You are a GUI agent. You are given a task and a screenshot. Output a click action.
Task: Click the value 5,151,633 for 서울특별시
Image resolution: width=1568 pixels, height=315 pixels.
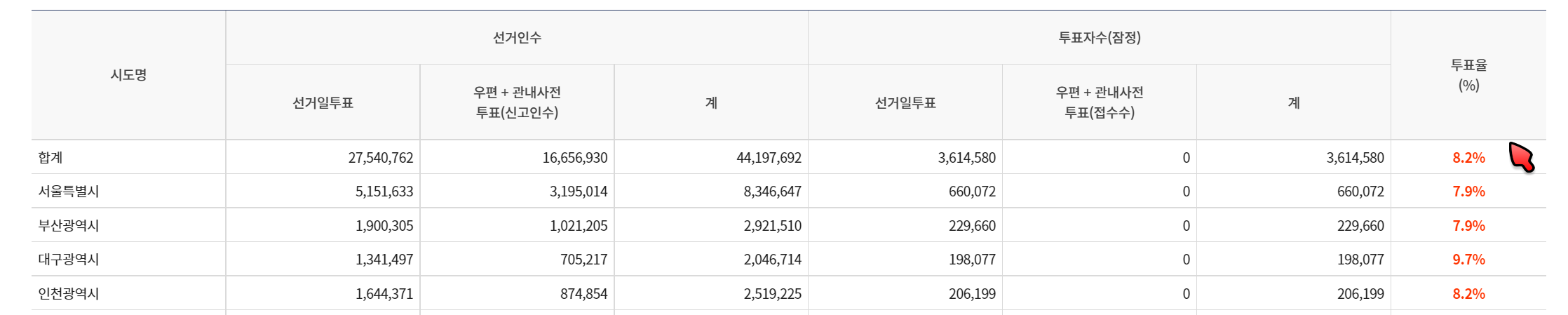tap(384, 192)
